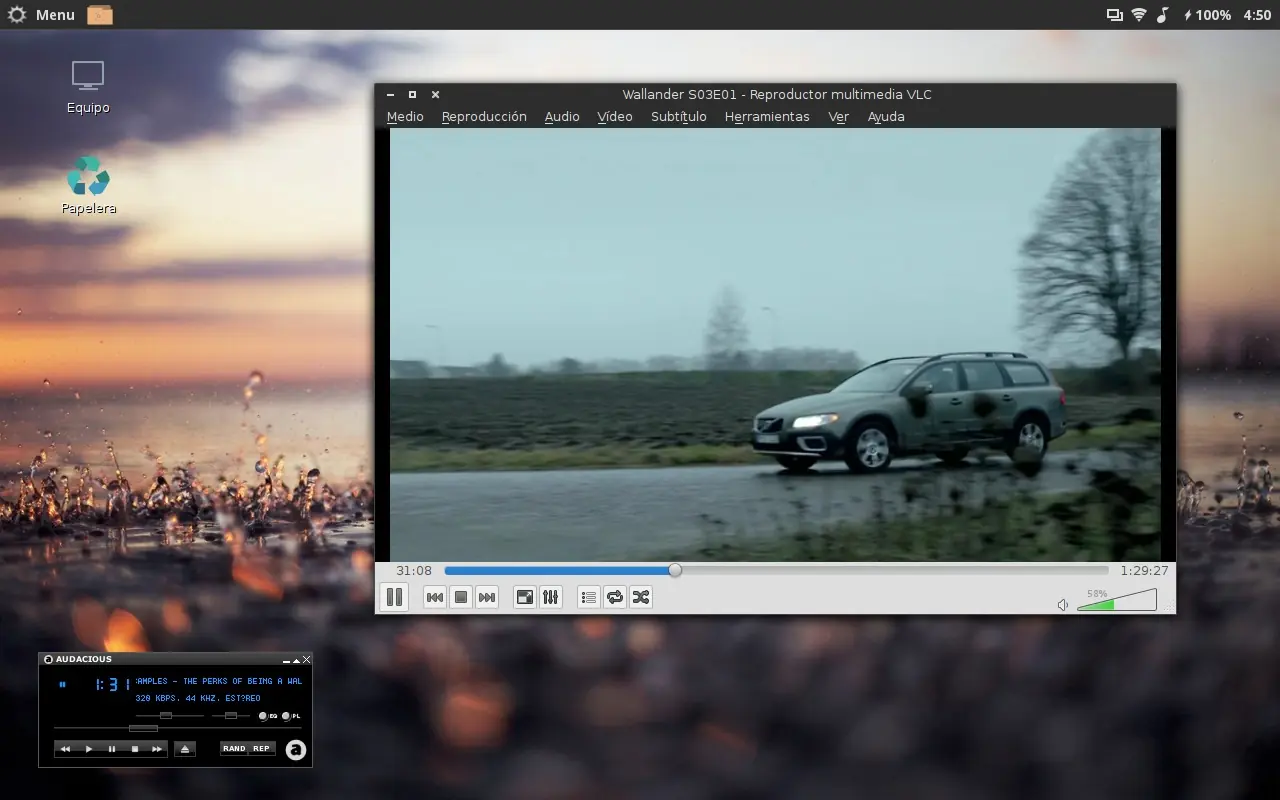Open the Medio menu

click(x=405, y=117)
